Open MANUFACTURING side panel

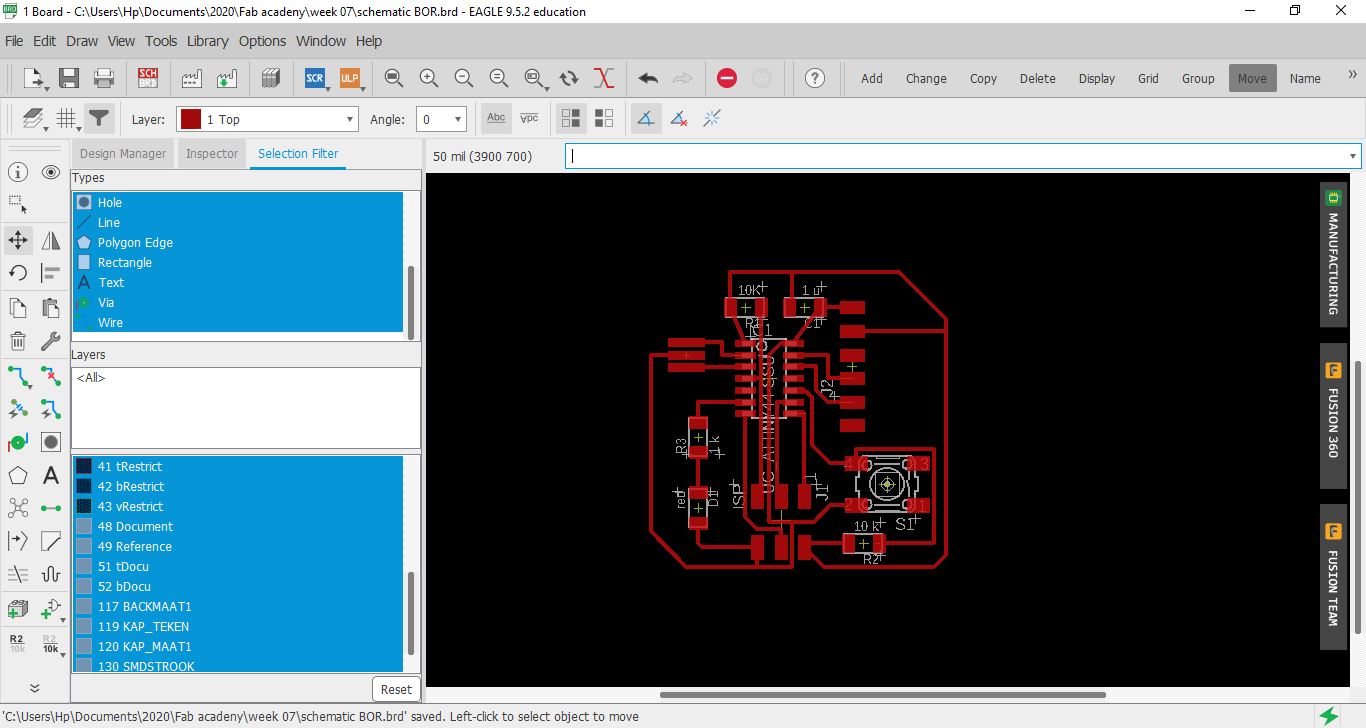coord(1332,254)
